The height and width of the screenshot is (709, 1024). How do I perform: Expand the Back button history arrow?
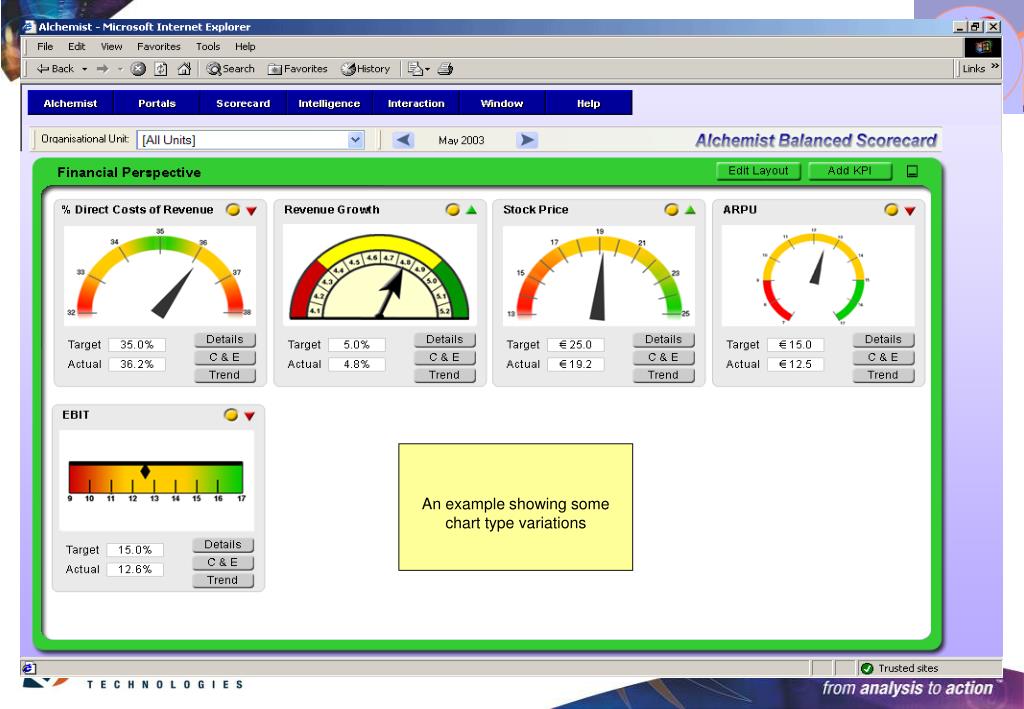[x=84, y=69]
